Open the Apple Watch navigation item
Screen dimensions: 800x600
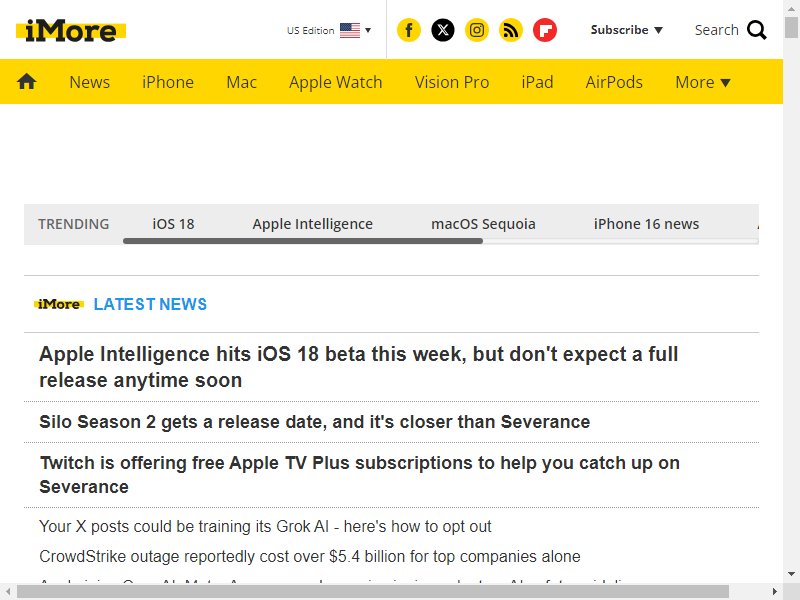pos(336,82)
